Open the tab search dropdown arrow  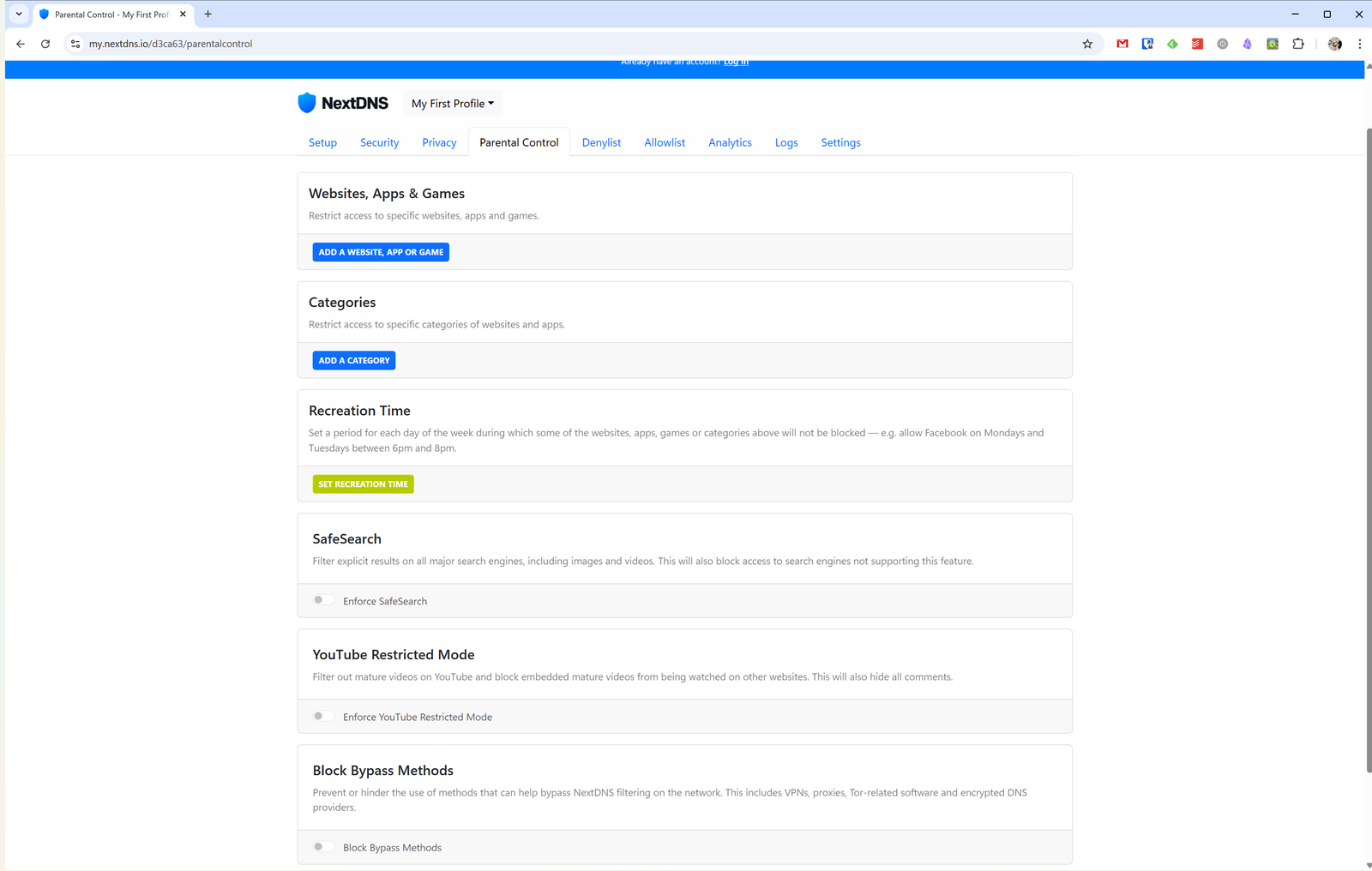(x=19, y=14)
